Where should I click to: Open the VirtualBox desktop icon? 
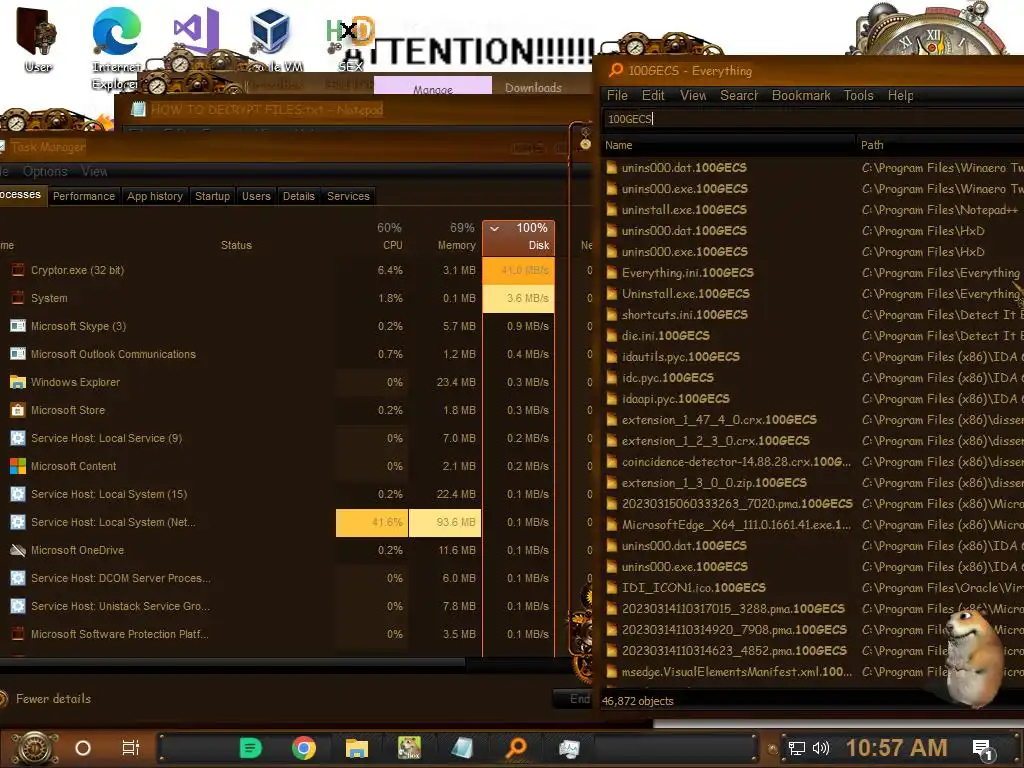click(270, 31)
